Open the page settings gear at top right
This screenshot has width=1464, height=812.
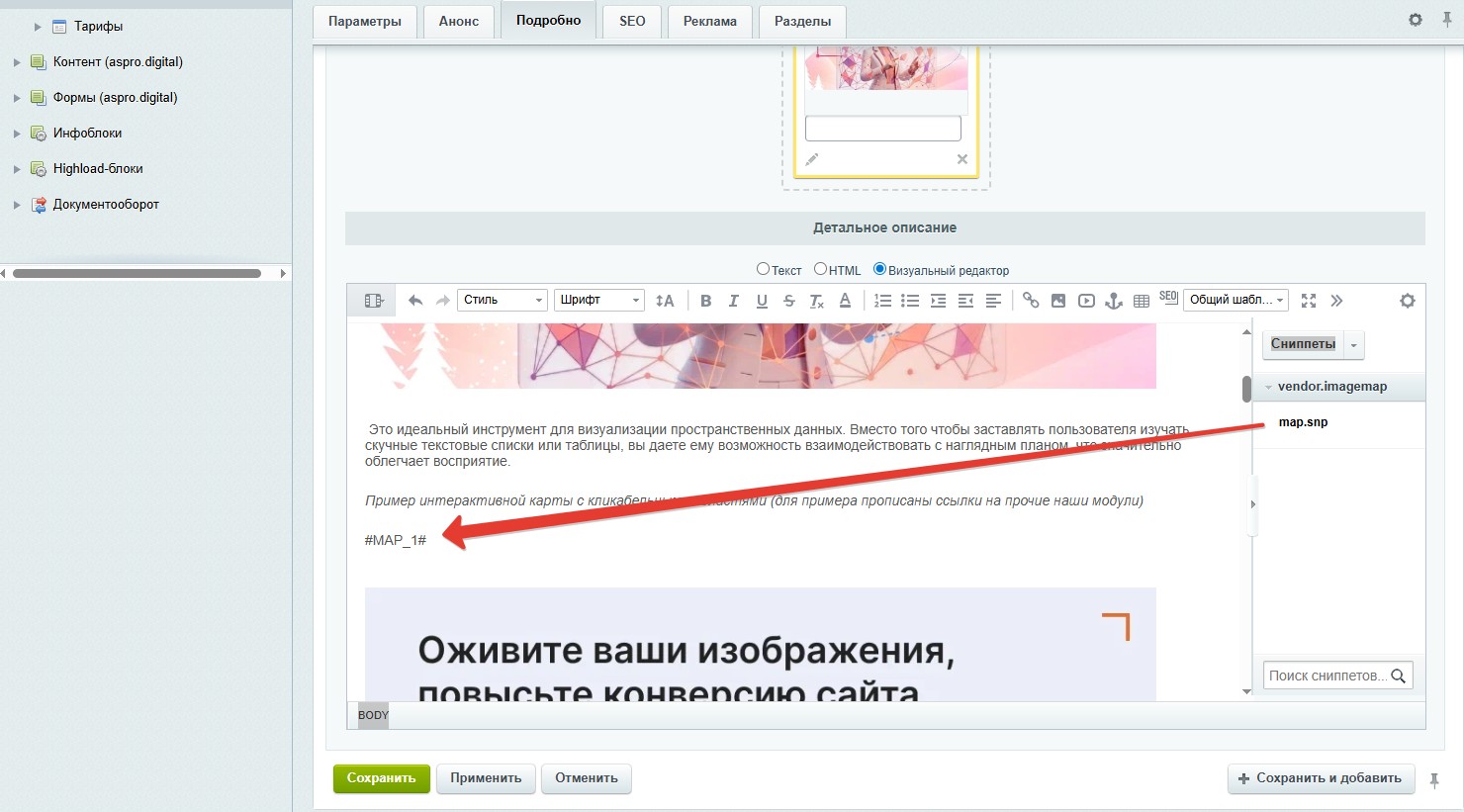pos(1416,20)
